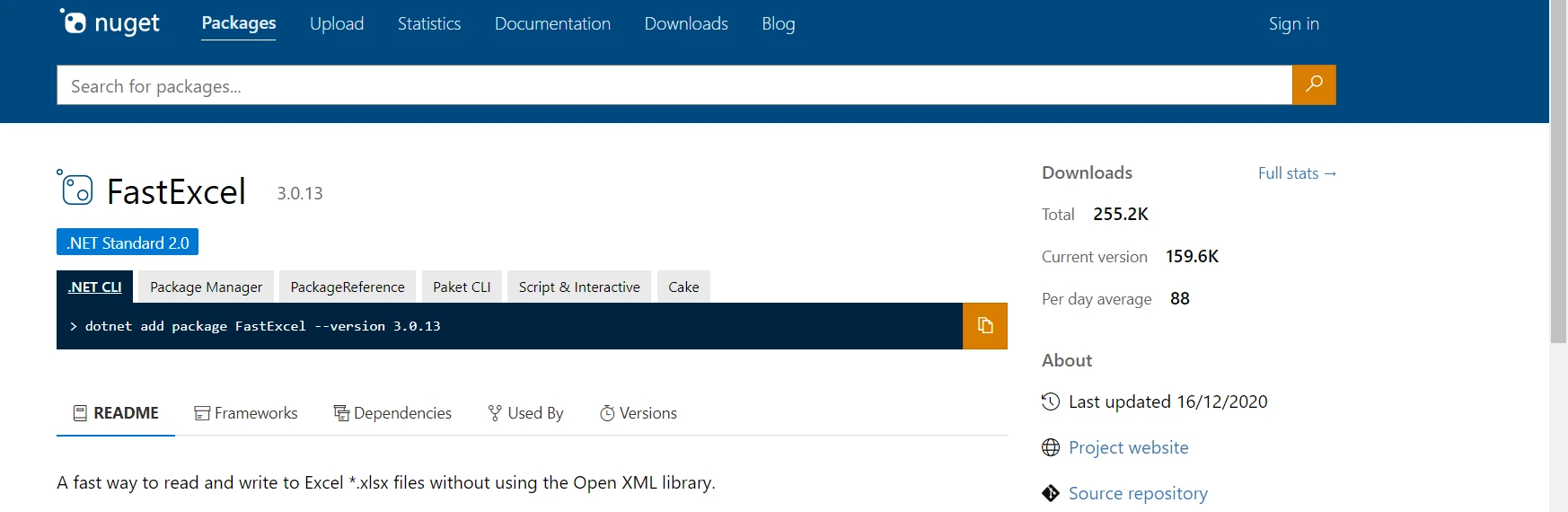Viewport: 1568px width, 512px height.
Task: Open the Frameworks tab
Action: tap(246, 413)
